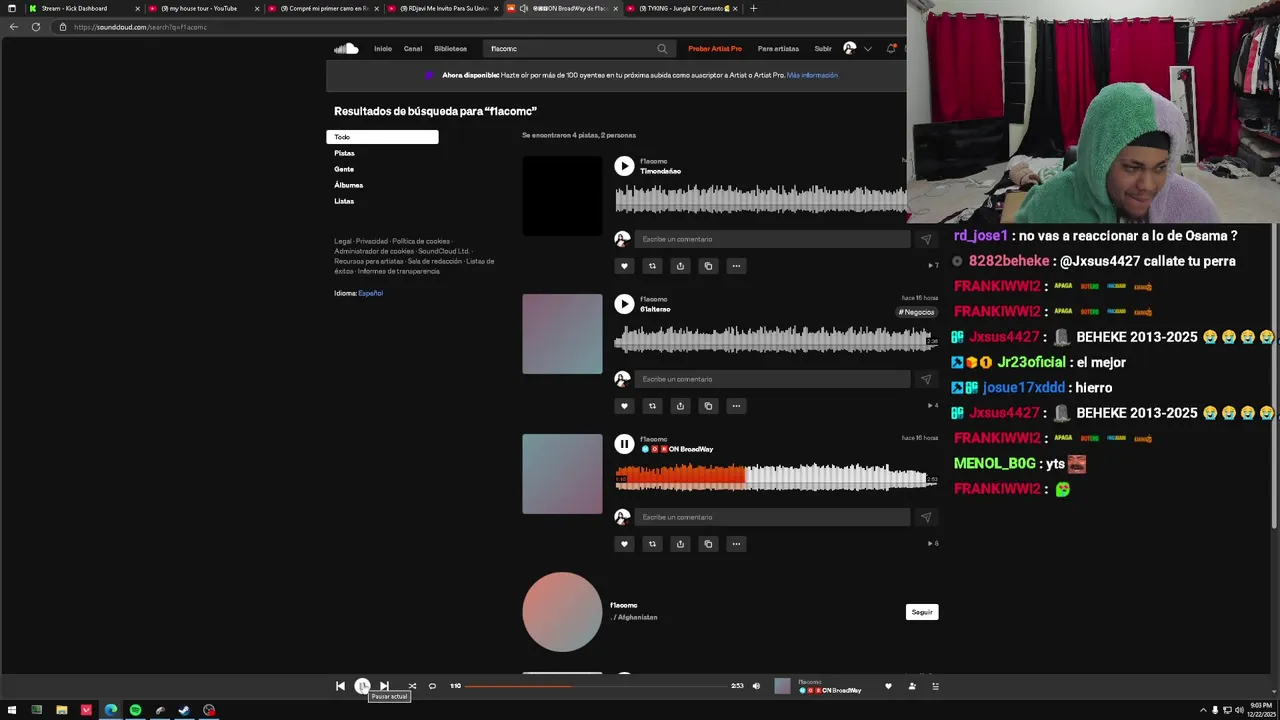The width and height of the screenshot is (1280, 720).
Task: Switch to the Stream Kick Dashboard tab
Action: (82, 8)
